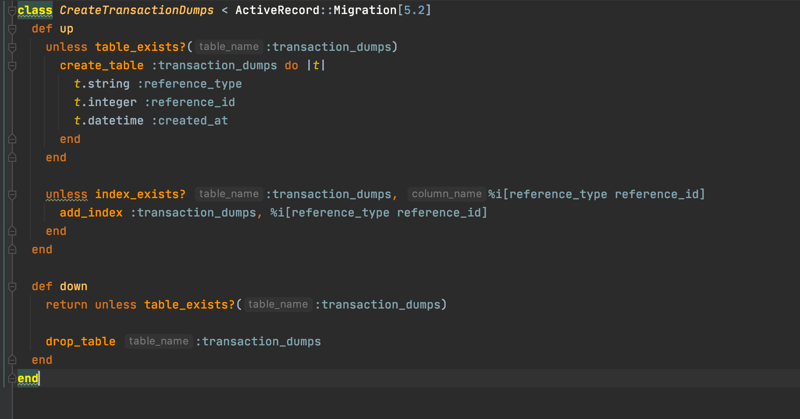Click the 5.2 migration version number
Screen dimensions: 800x419
click(x=414, y=10)
